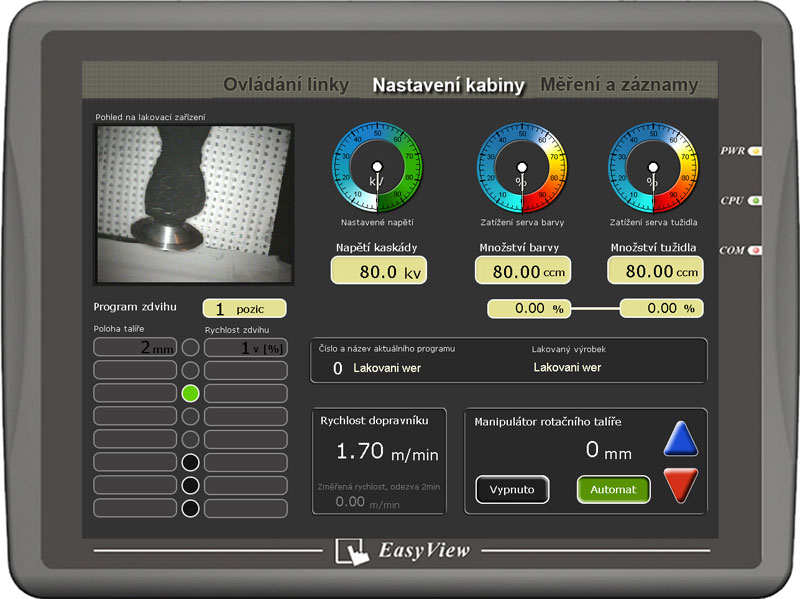Select the green lit position indicator
This screenshot has height=599, width=800.
click(x=190, y=393)
